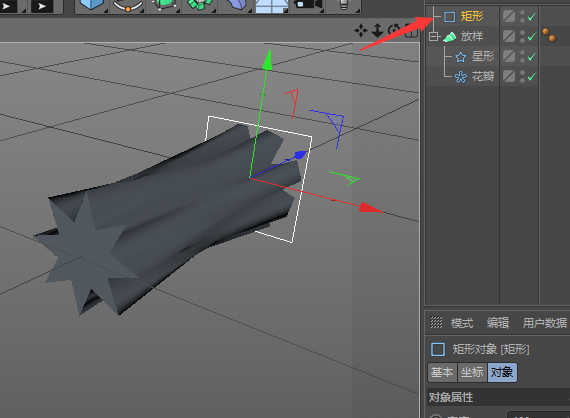Click the viewport zoom arrows icon
The image size is (570, 418).
click(x=378, y=31)
